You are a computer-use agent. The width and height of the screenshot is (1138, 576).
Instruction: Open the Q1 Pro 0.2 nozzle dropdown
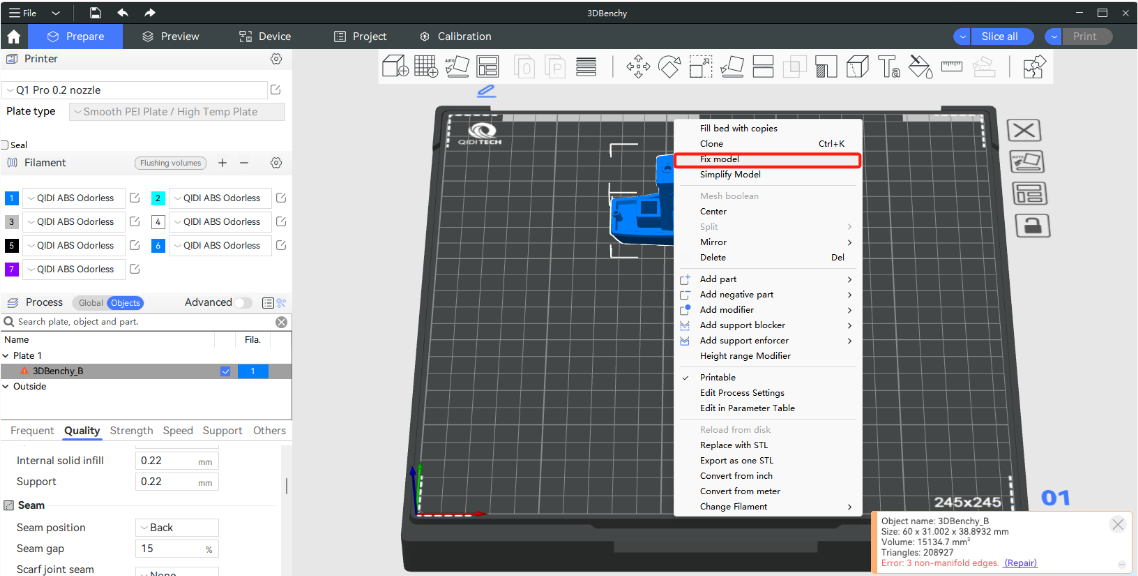click(x=133, y=90)
